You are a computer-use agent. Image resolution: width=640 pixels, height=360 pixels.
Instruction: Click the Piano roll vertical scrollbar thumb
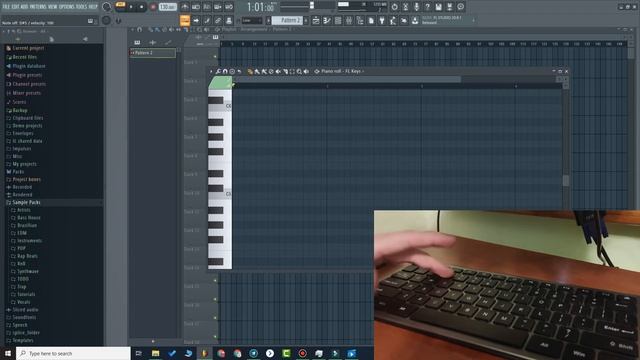click(565, 180)
